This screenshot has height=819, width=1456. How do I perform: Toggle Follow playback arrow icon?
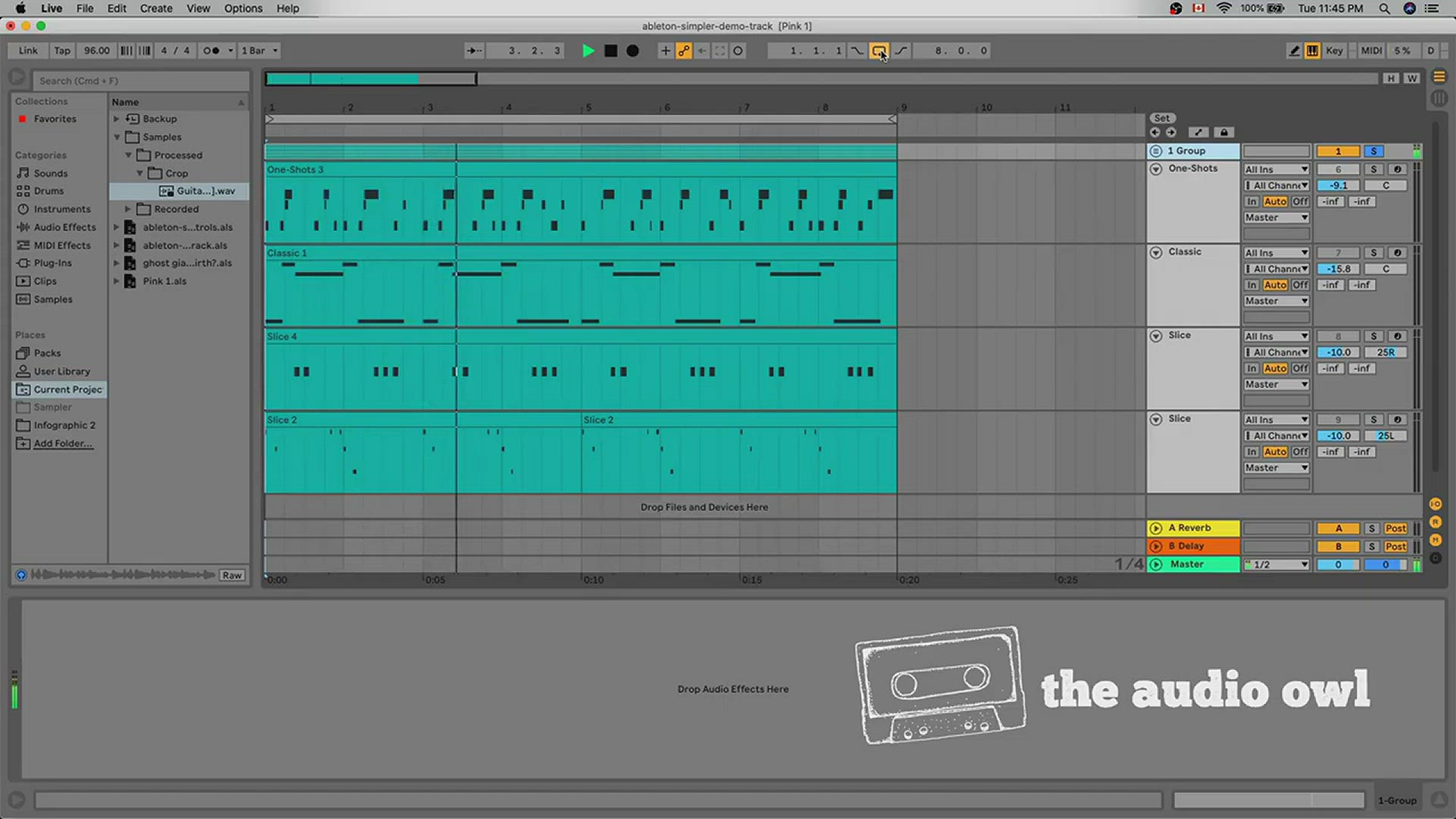pyautogui.click(x=473, y=51)
